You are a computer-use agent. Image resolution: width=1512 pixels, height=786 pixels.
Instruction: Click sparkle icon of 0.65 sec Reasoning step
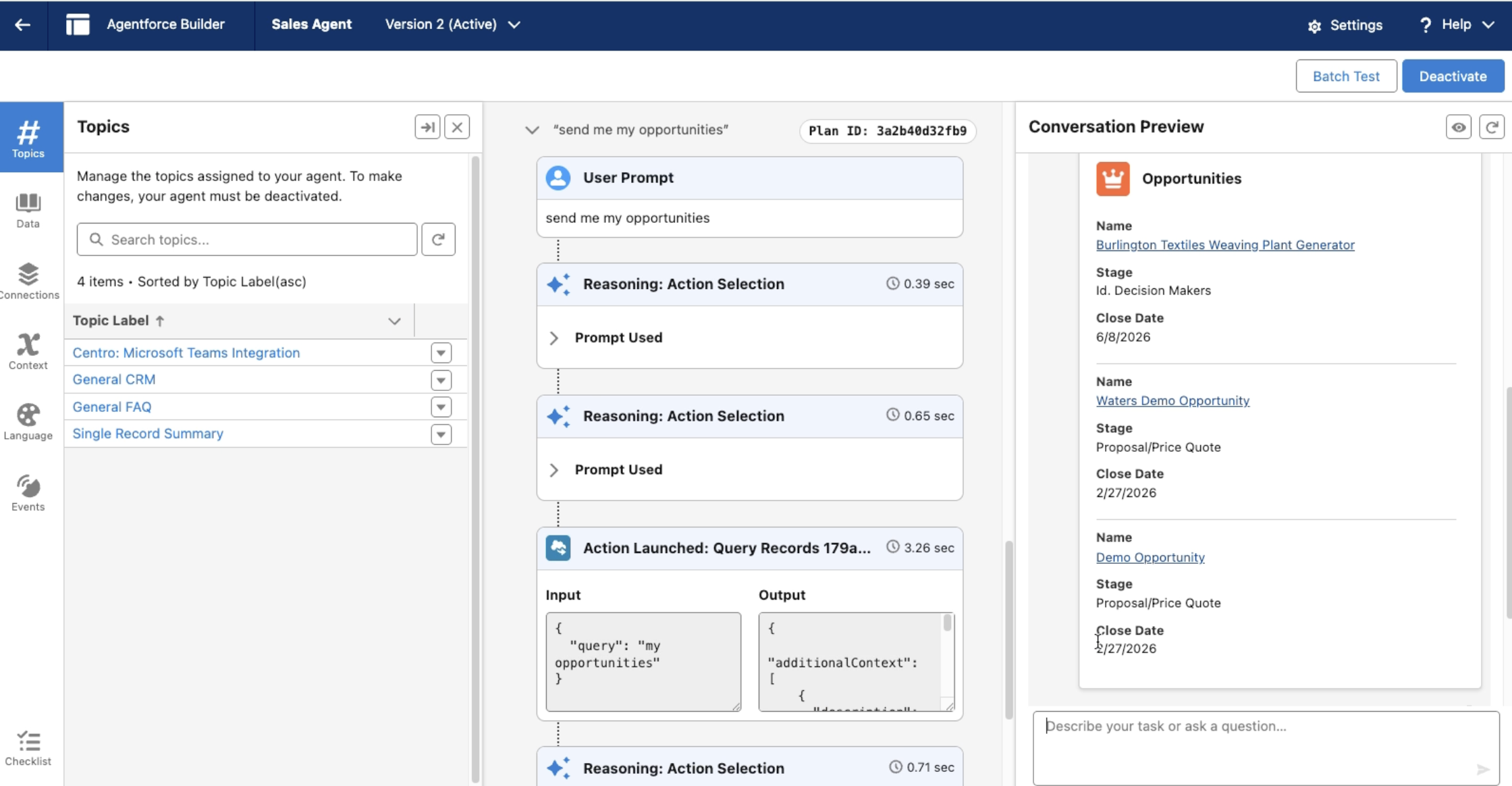558,416
